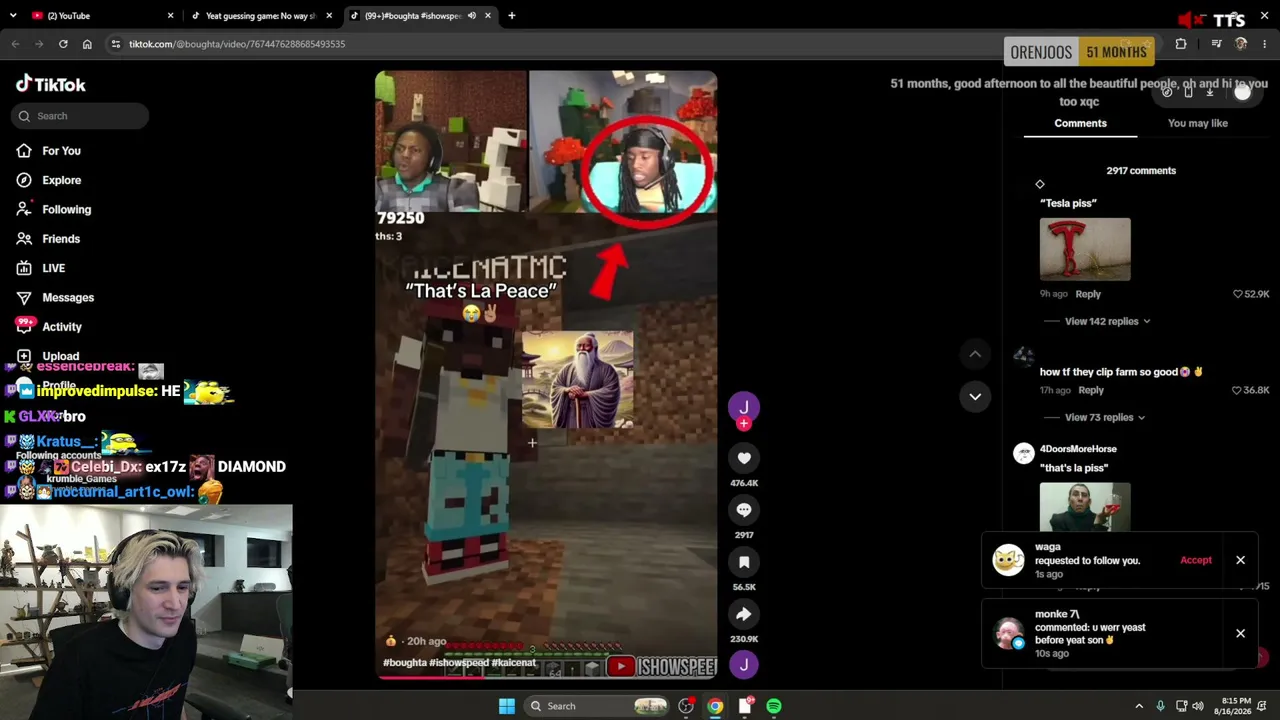Focus the browser address bar
This screenshot has height=720, width=1280.
[560, 44]
